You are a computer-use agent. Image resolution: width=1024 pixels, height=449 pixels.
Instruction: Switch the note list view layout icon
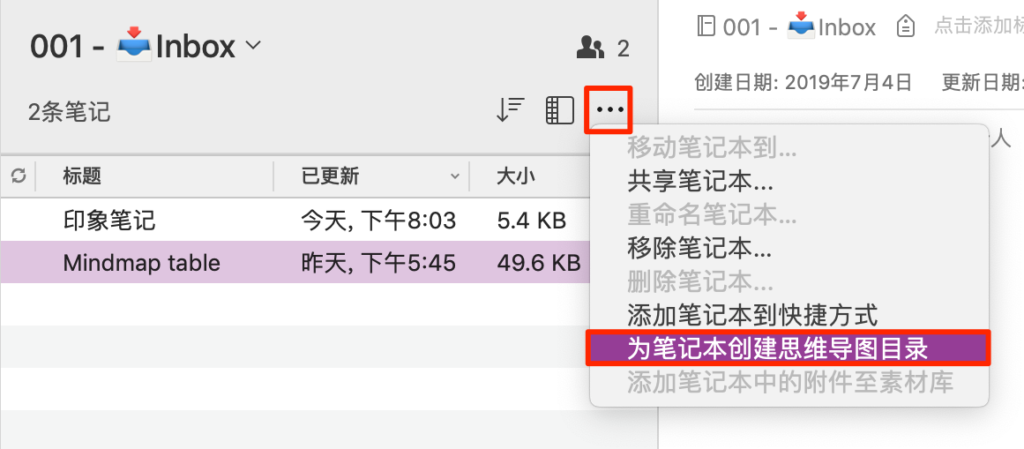tap(559, 110)
